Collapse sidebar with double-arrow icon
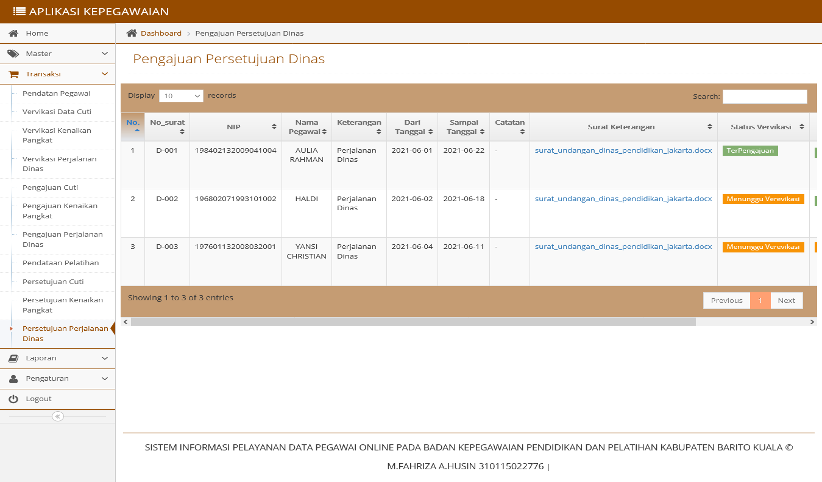This screenshot has height=482, width=822. tap(58, 416)
